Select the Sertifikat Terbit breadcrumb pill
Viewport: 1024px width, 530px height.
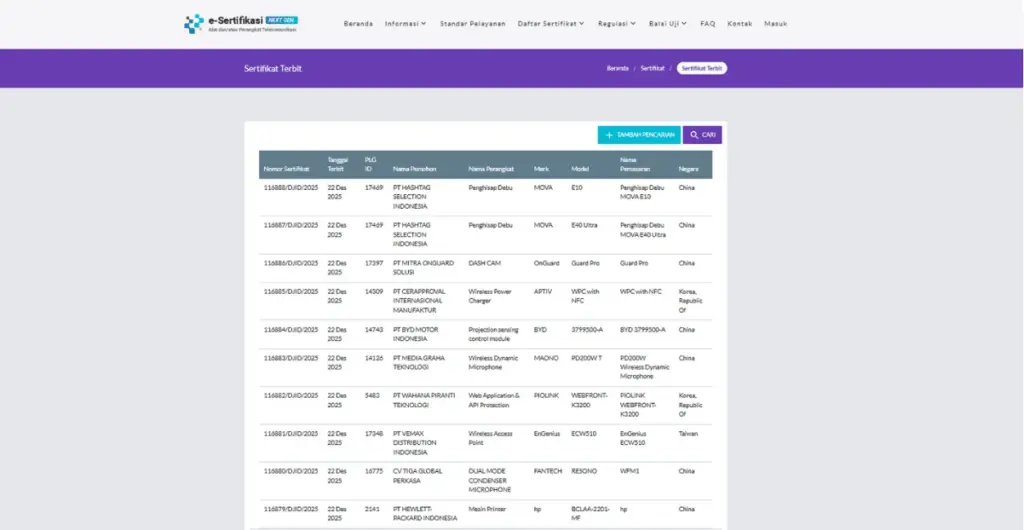701,68
